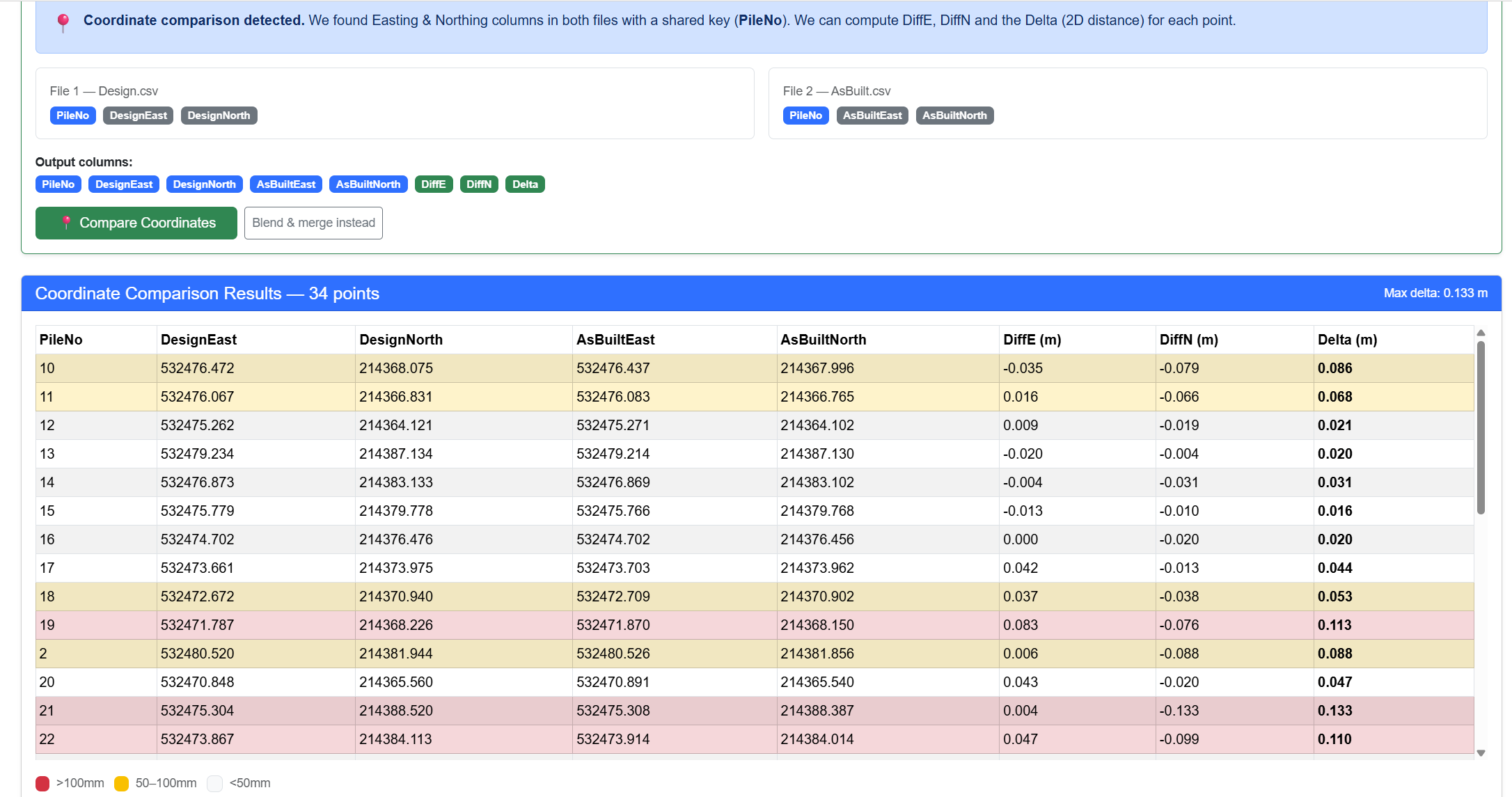The width and height of the screenshot is (1512, 797).
Task: Click Delta value 0.113 for pile 19
Action: coord(1335,625)
